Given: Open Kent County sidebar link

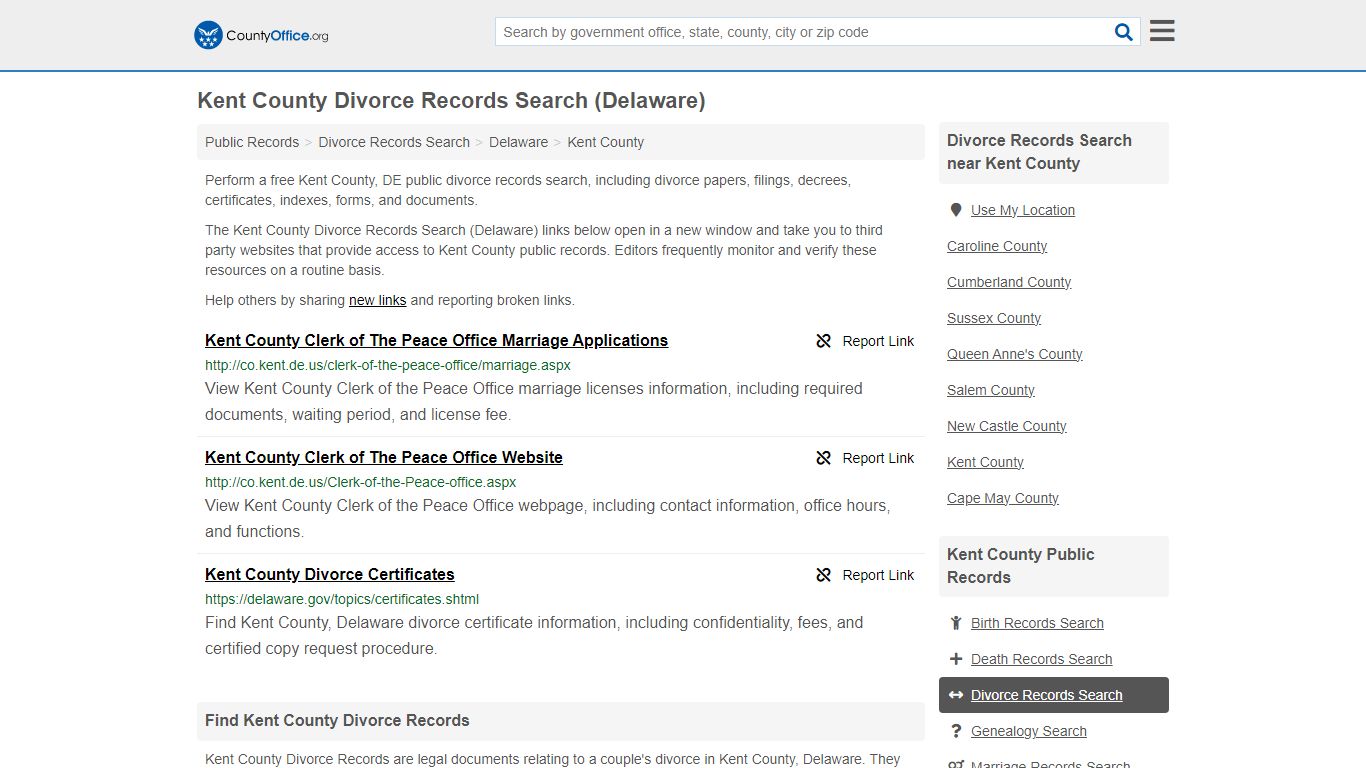Looking at the screenshot, I should 985,462.
